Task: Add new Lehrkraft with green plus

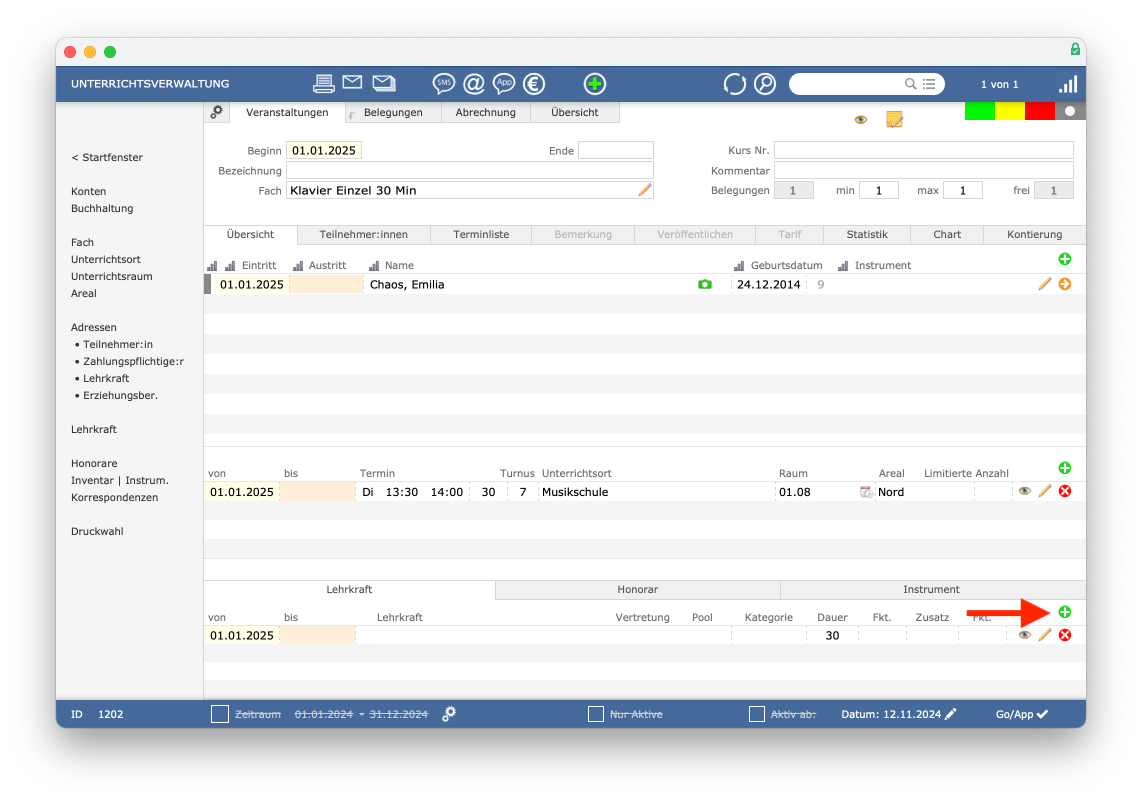Action: point(1065,612)
